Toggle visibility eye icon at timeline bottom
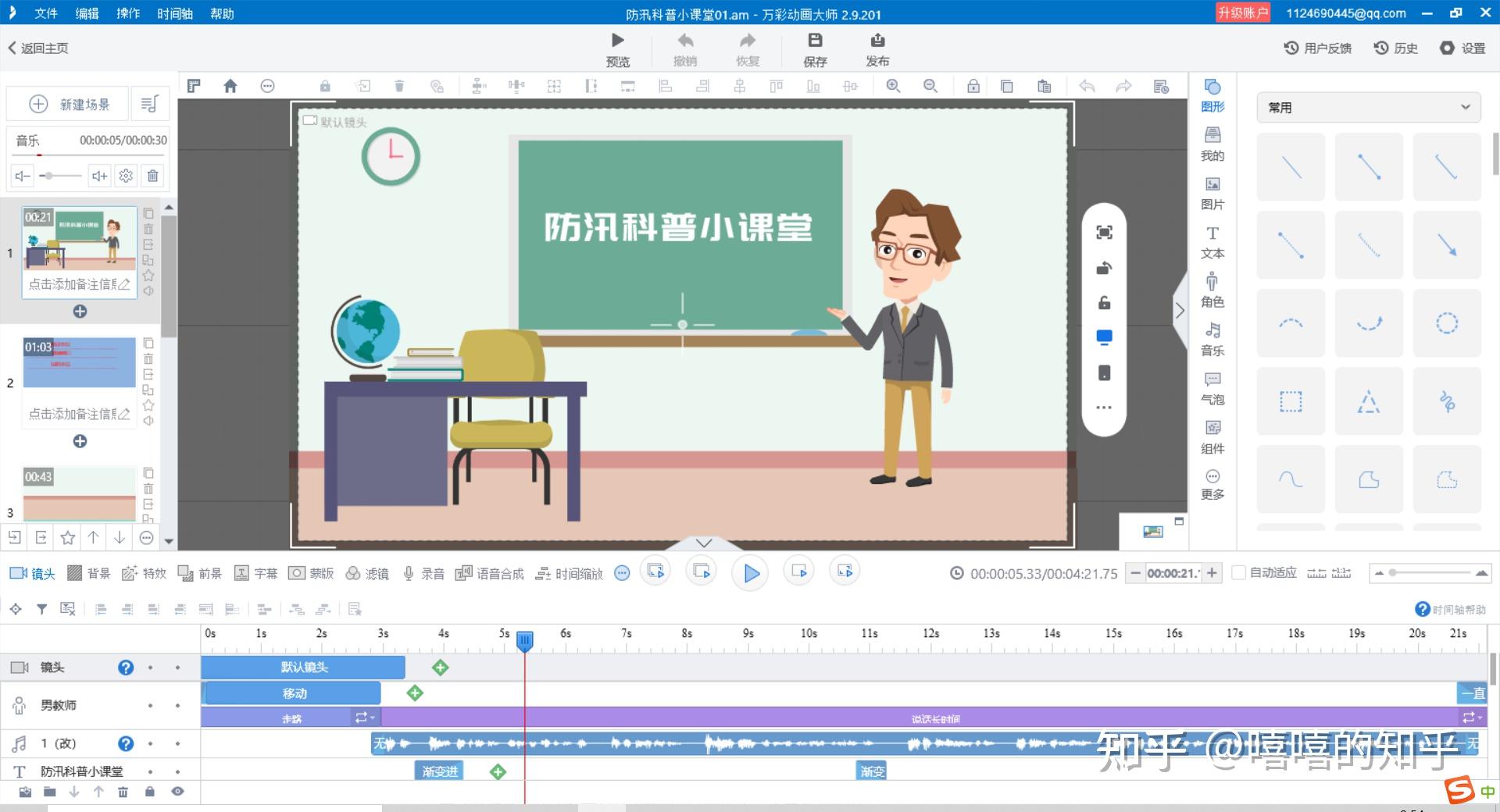 tap(178, 792)
